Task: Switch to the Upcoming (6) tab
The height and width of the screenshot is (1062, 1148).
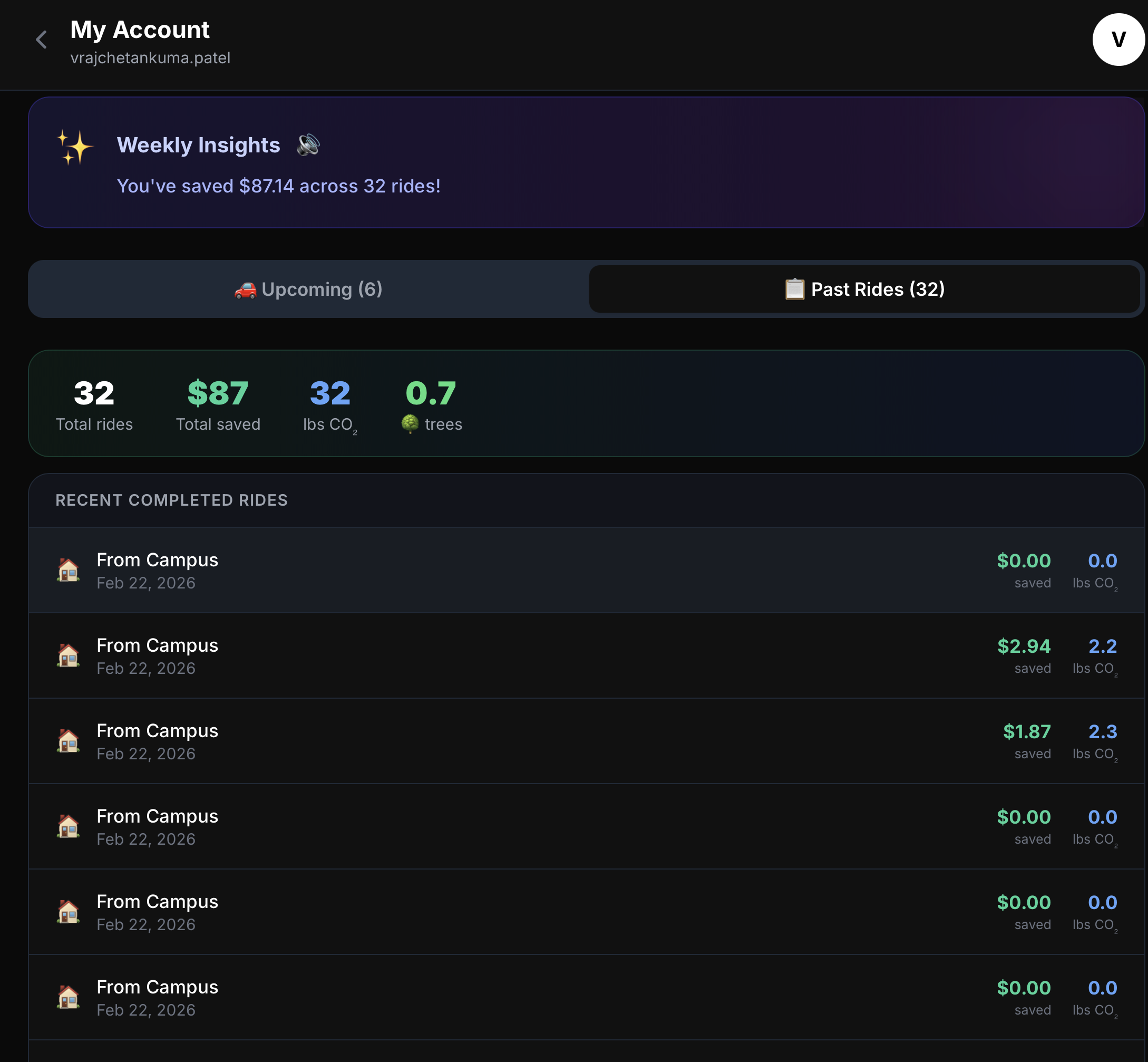Action: tap(308, 289)
